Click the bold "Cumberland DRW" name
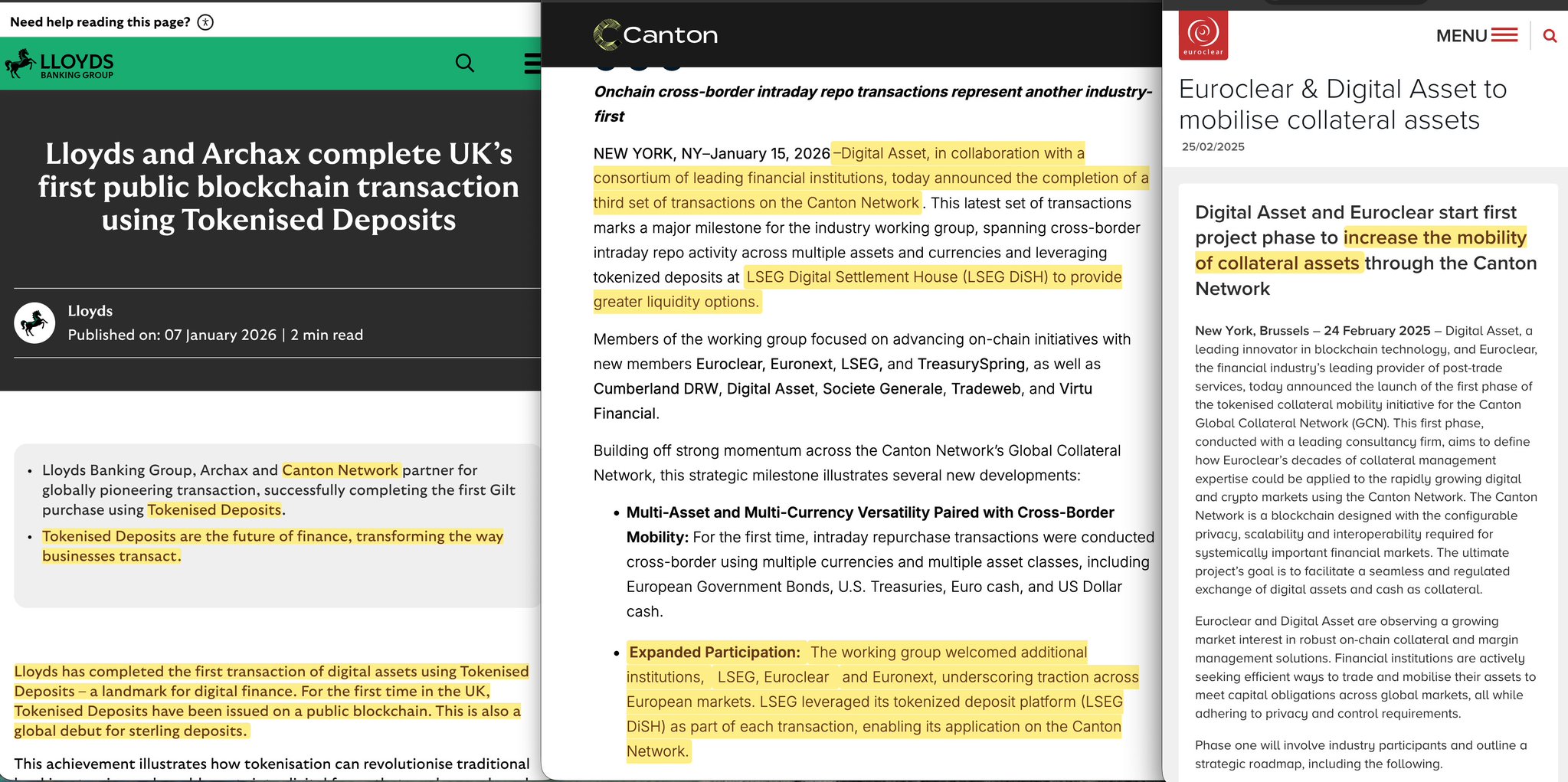1568x782 pixels. pyautogui.click(x=656, y=388)
